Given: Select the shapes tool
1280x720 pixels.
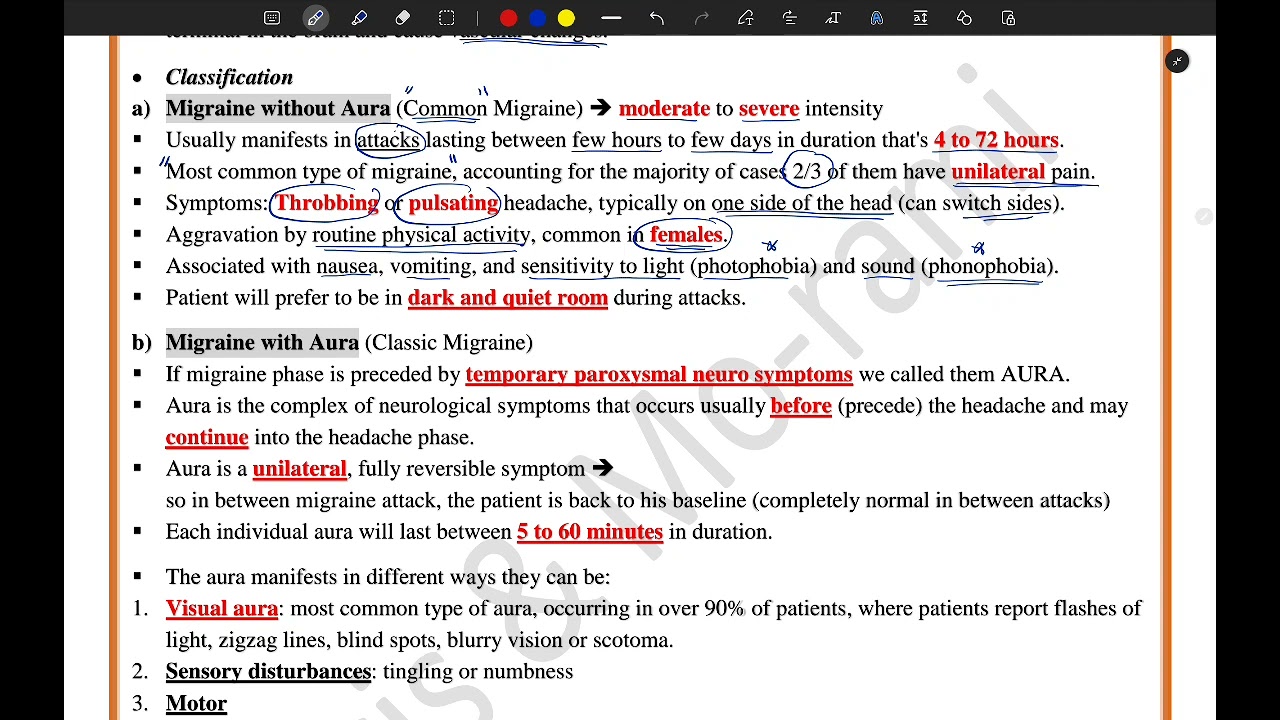Looking at the screenshot, I should coord(964,18).
